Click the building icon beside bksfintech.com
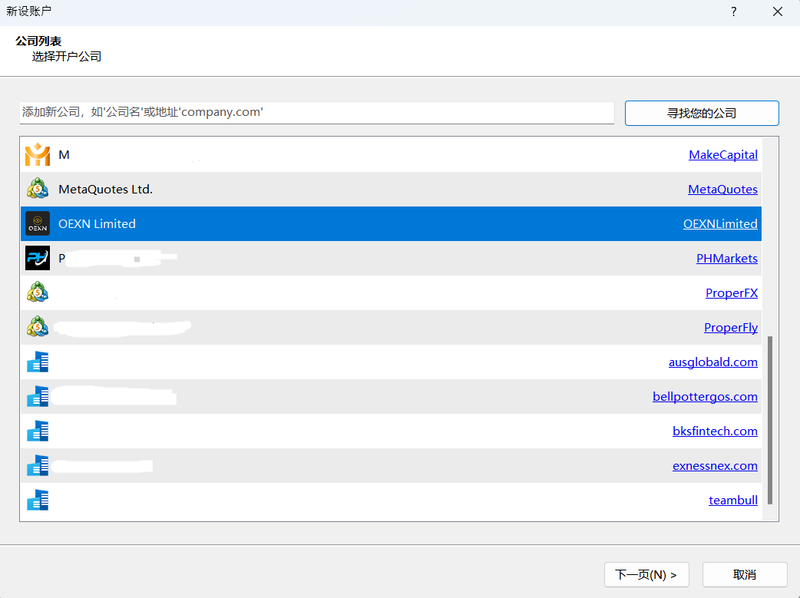This screenshot has width=800, height=598. coord(38,431)
